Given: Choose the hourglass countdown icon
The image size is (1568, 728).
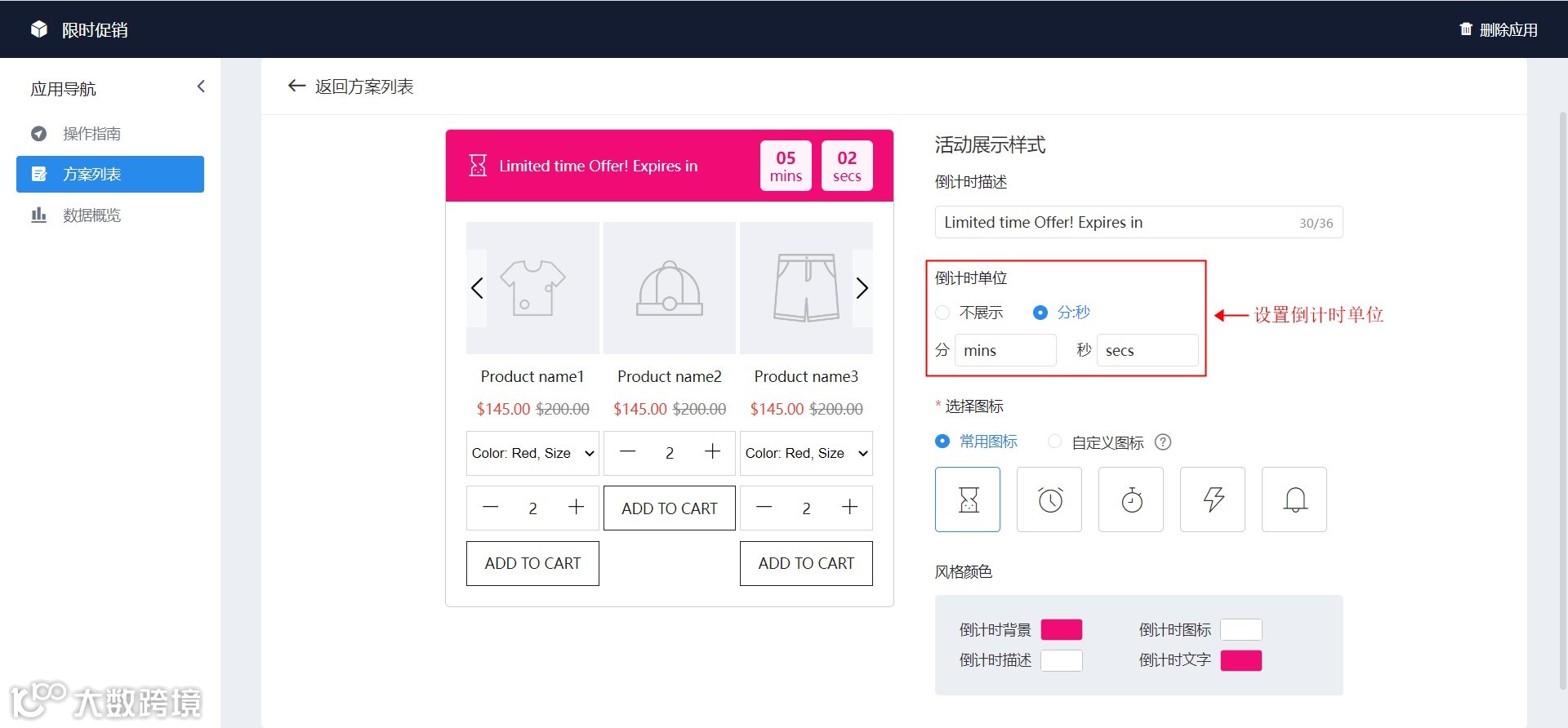Looking at the screenshot, I should pyautogui.click(x=968, y=499).
